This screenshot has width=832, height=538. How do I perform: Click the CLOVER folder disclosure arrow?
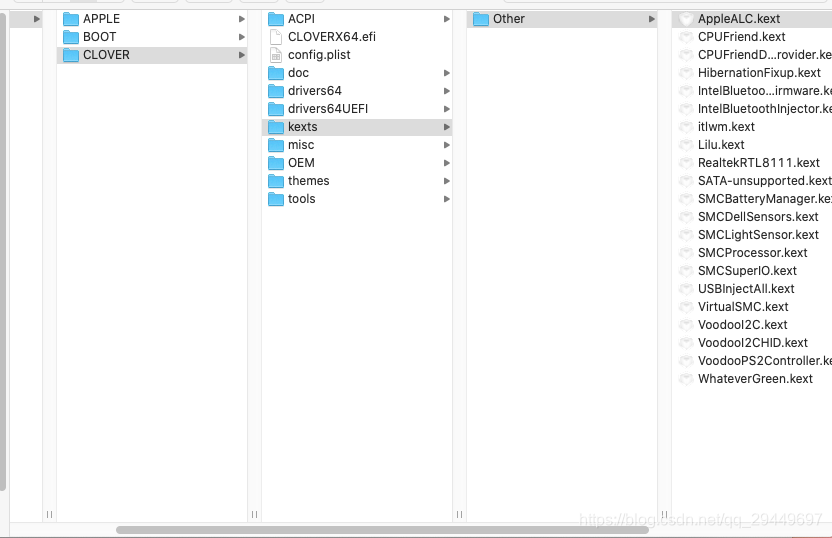(241, 55)
